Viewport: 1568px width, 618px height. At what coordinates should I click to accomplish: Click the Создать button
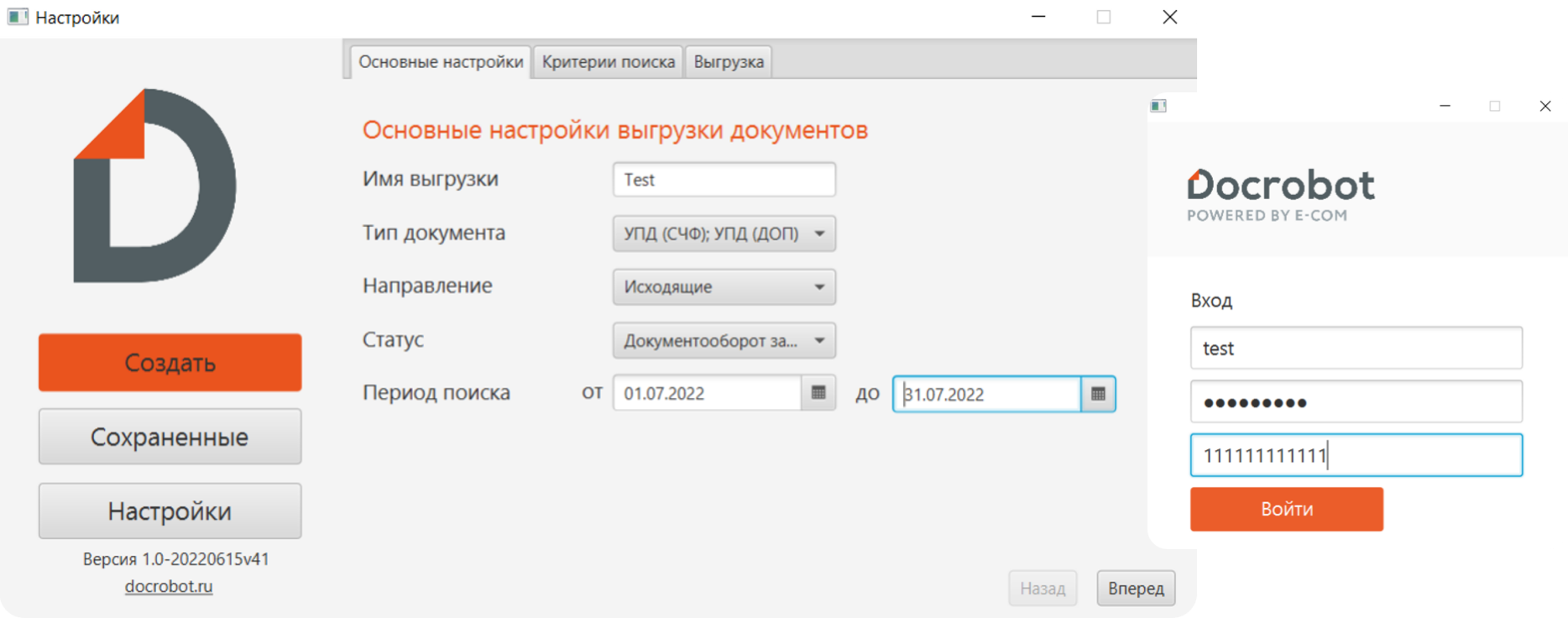pyautogui.click(x=170, y=363)
